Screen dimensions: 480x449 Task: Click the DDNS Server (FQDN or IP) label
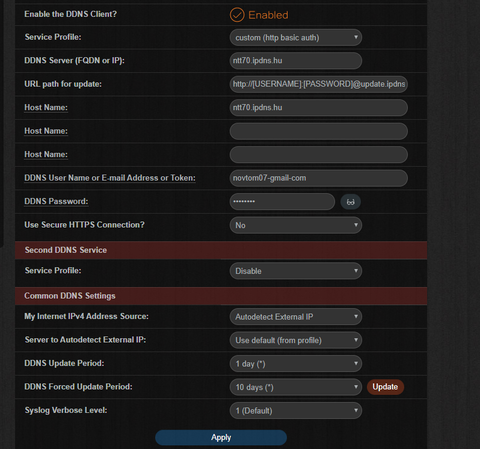coord(74,60)
